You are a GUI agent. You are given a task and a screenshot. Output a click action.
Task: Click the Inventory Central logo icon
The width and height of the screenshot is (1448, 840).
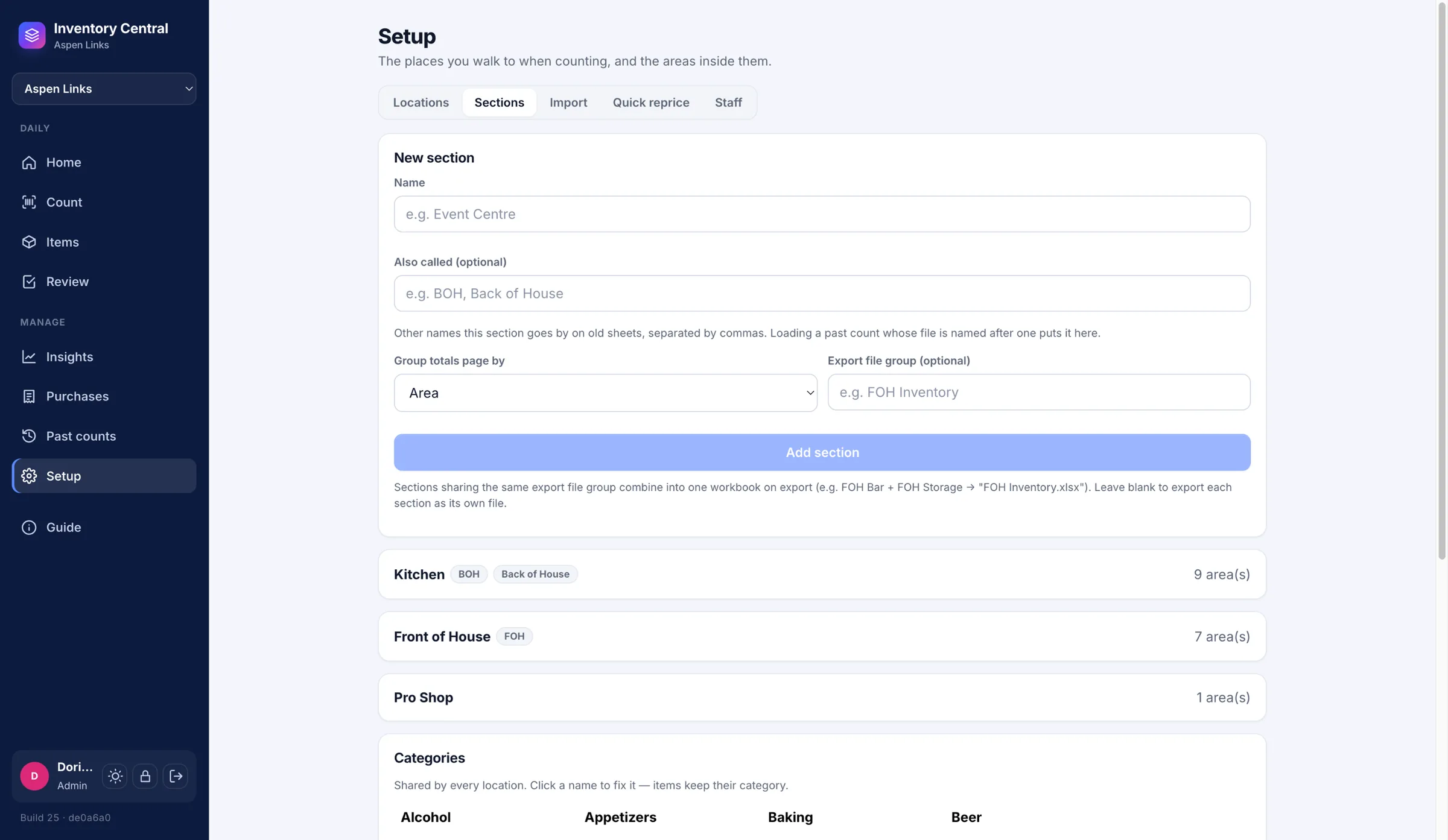32,36
